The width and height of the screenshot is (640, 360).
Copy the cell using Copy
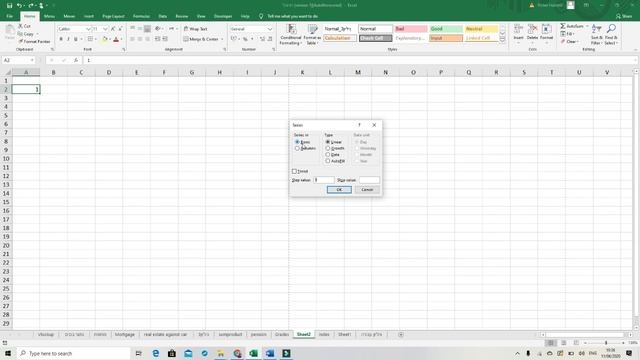[26, 34]
